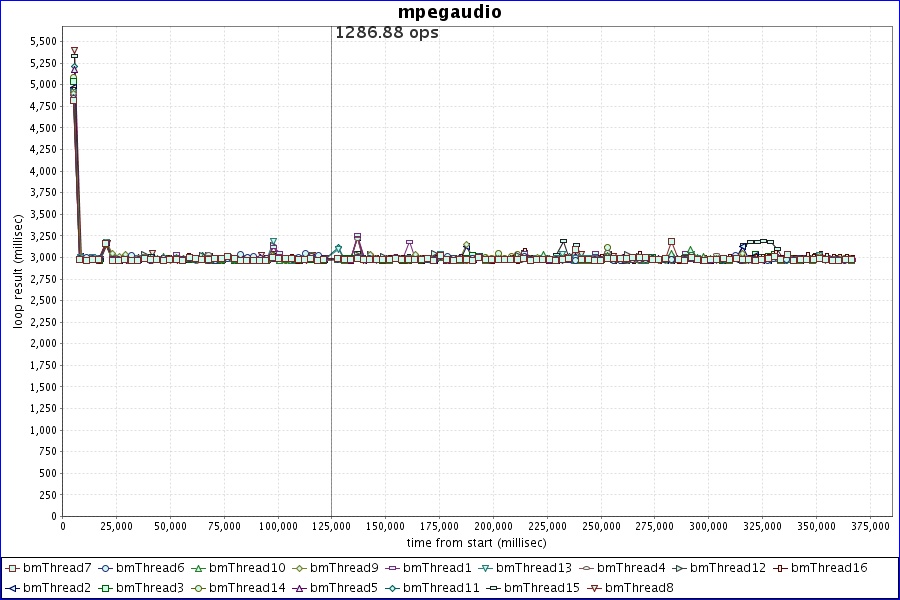Click the bmThread4 legend label
Viewport: 900px width, 600px height.
click(631, 568)
